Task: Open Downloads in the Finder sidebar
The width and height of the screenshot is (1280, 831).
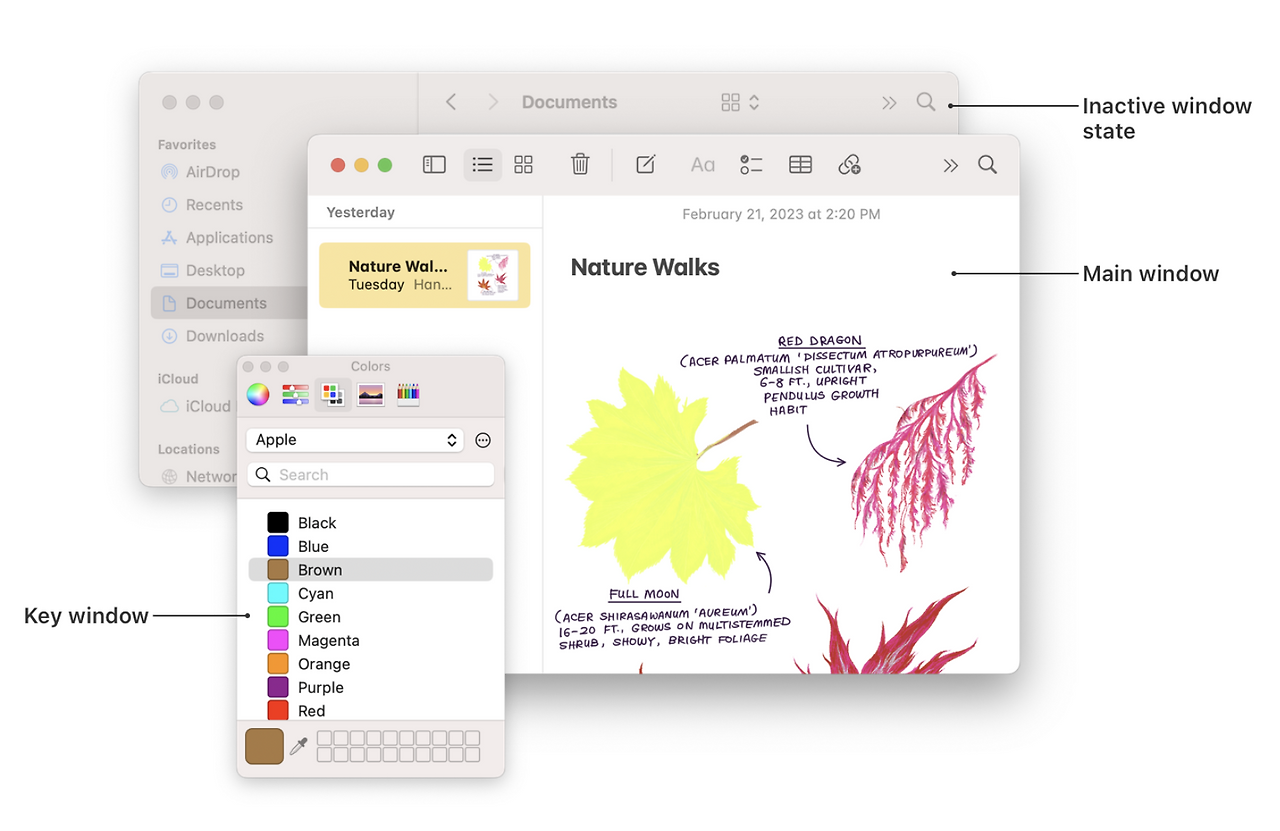Action: (x=212, y=336)
